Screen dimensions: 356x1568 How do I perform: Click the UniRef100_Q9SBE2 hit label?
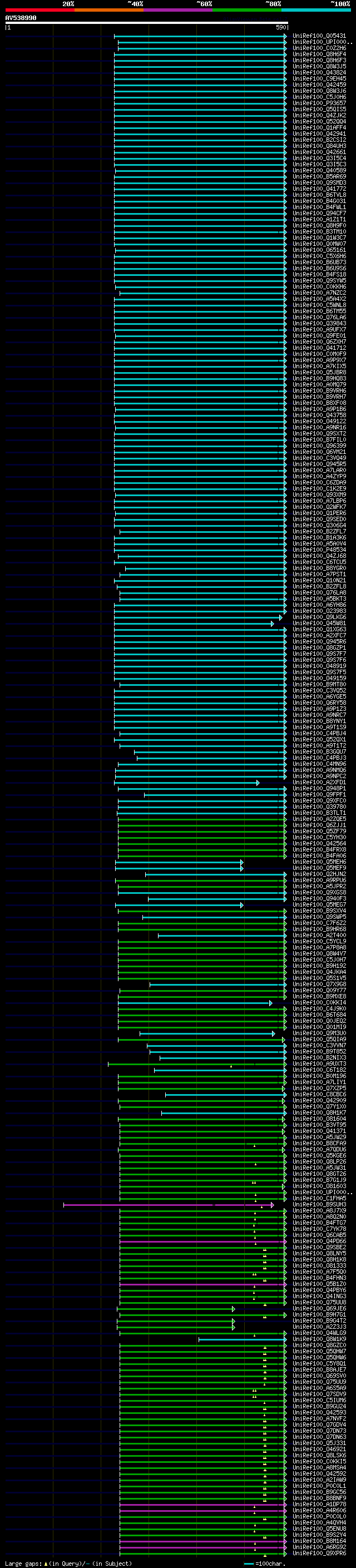[319, 1247]
